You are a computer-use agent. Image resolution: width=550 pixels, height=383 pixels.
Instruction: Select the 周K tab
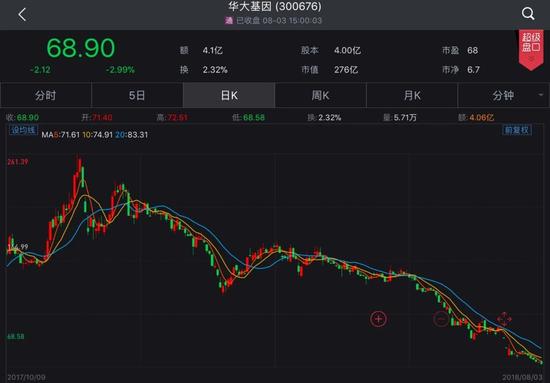coord(321,95)
